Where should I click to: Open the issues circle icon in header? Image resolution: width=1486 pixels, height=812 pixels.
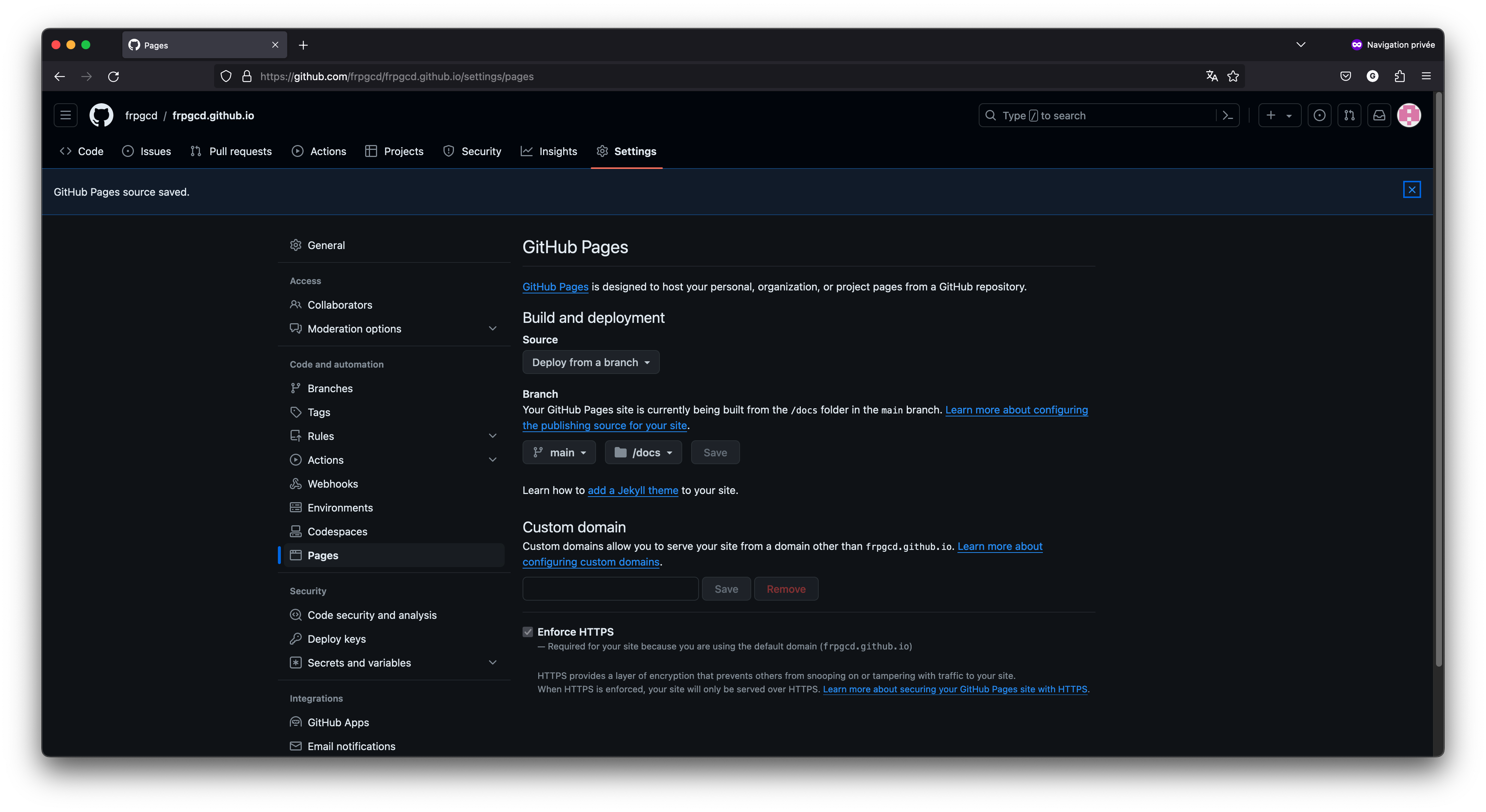tap(1319, 115)
